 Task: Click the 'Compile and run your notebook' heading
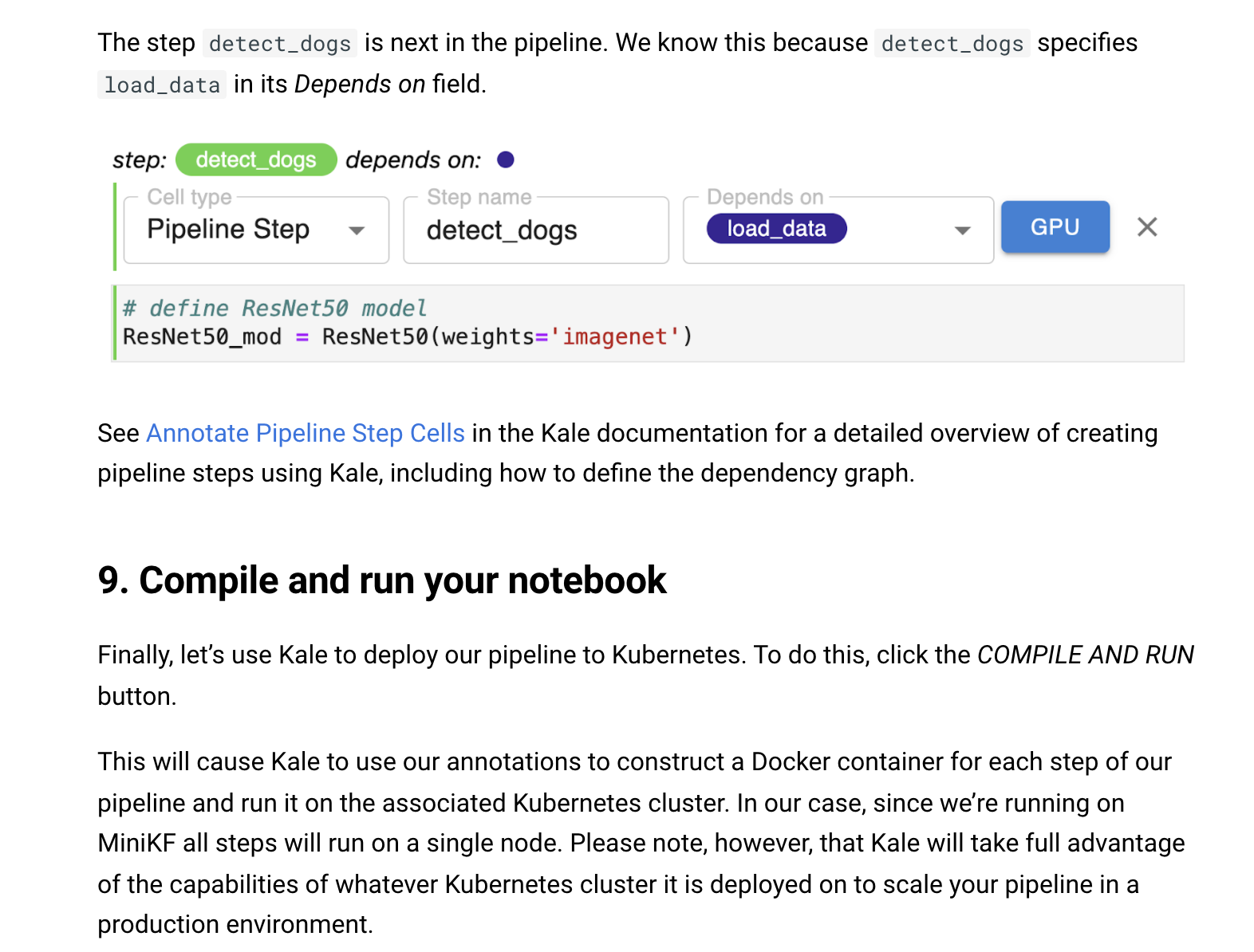pos(381,580)
